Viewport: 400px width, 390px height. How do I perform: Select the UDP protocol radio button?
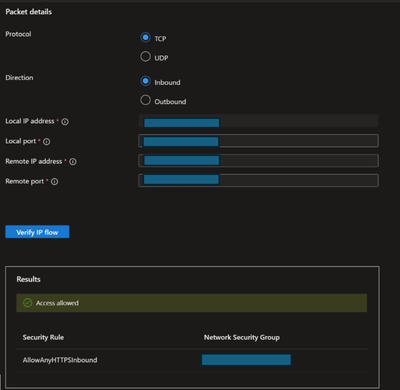(145, 56)
